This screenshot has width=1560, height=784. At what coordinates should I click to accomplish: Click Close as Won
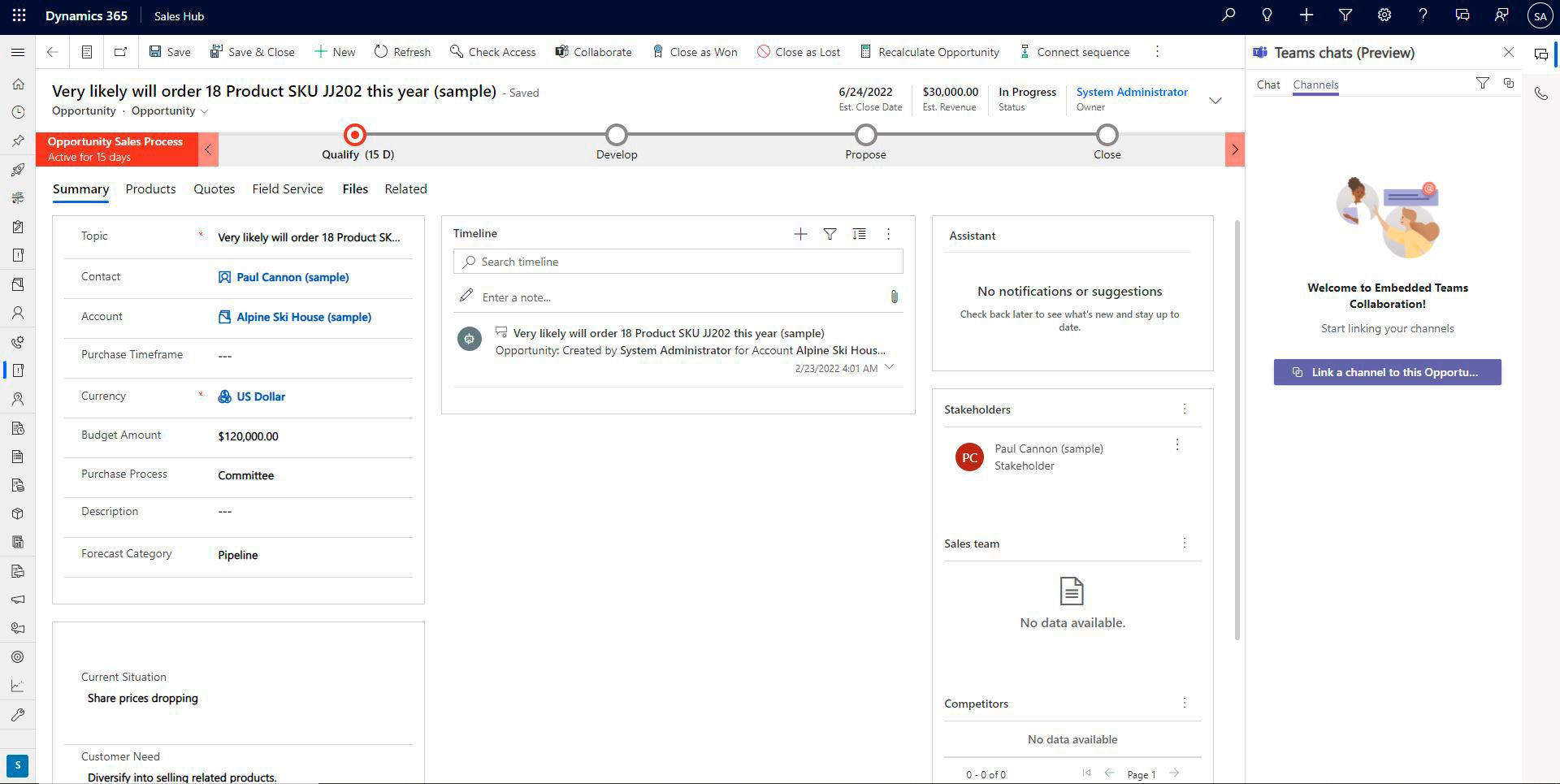695,52
